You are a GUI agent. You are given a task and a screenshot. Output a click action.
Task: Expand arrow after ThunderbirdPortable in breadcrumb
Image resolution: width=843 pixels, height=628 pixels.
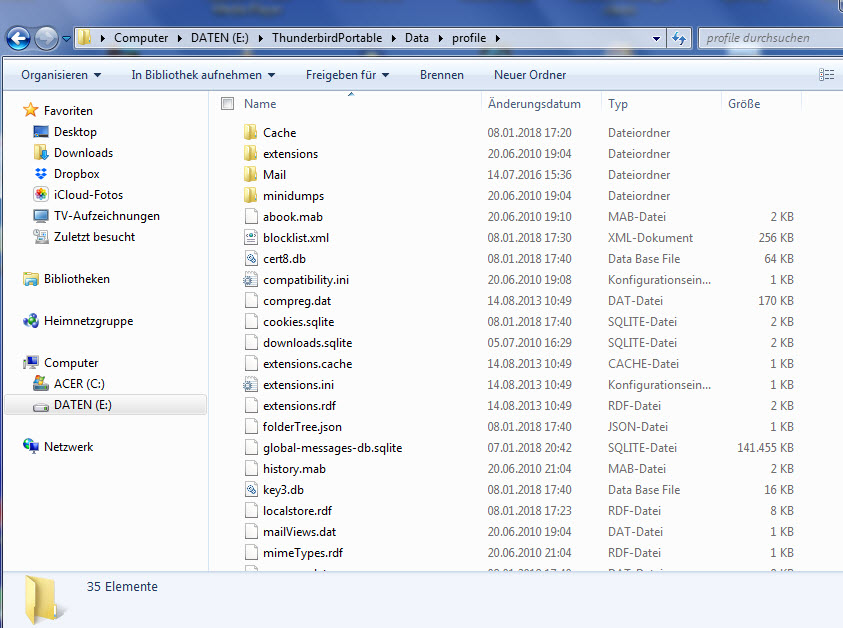tap(394, 38)
